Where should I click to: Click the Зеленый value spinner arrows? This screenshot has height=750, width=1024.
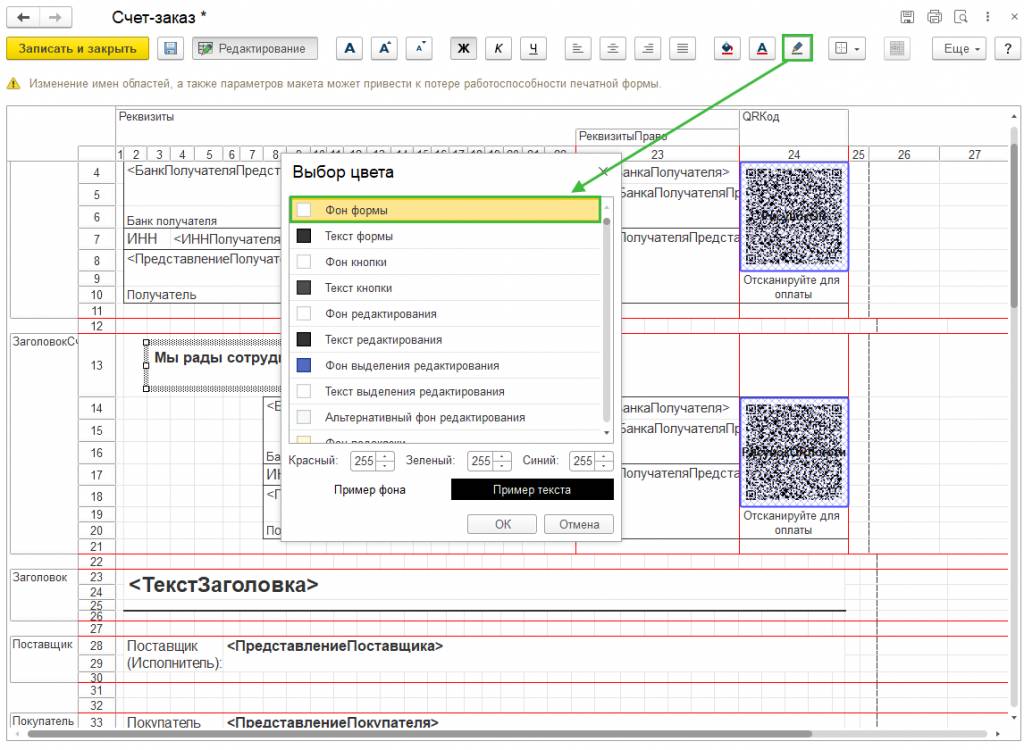(x=503, y=461)
